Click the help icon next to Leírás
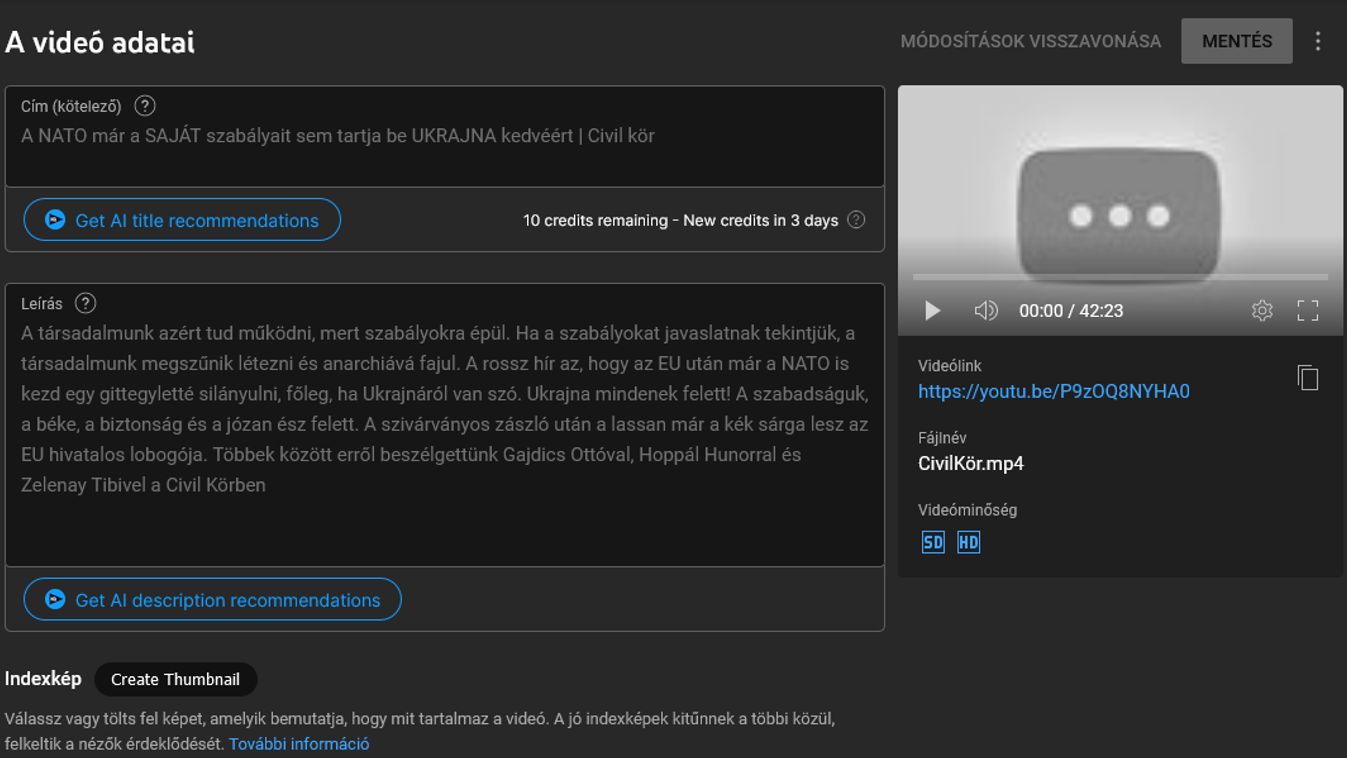1347x758 pixels. (86, 303)
